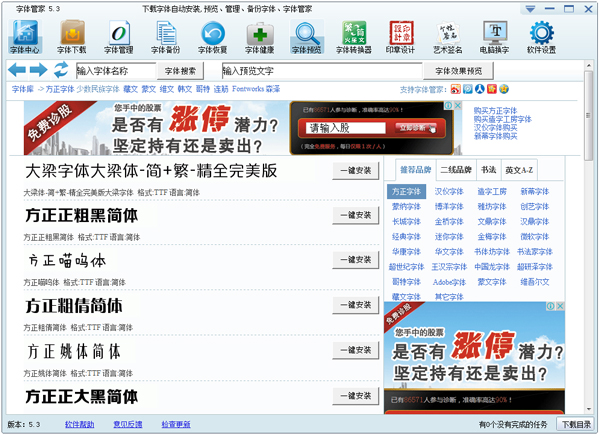
Task: Open the title bar dropdown arrow menu
Action: (x=530, y=9)
